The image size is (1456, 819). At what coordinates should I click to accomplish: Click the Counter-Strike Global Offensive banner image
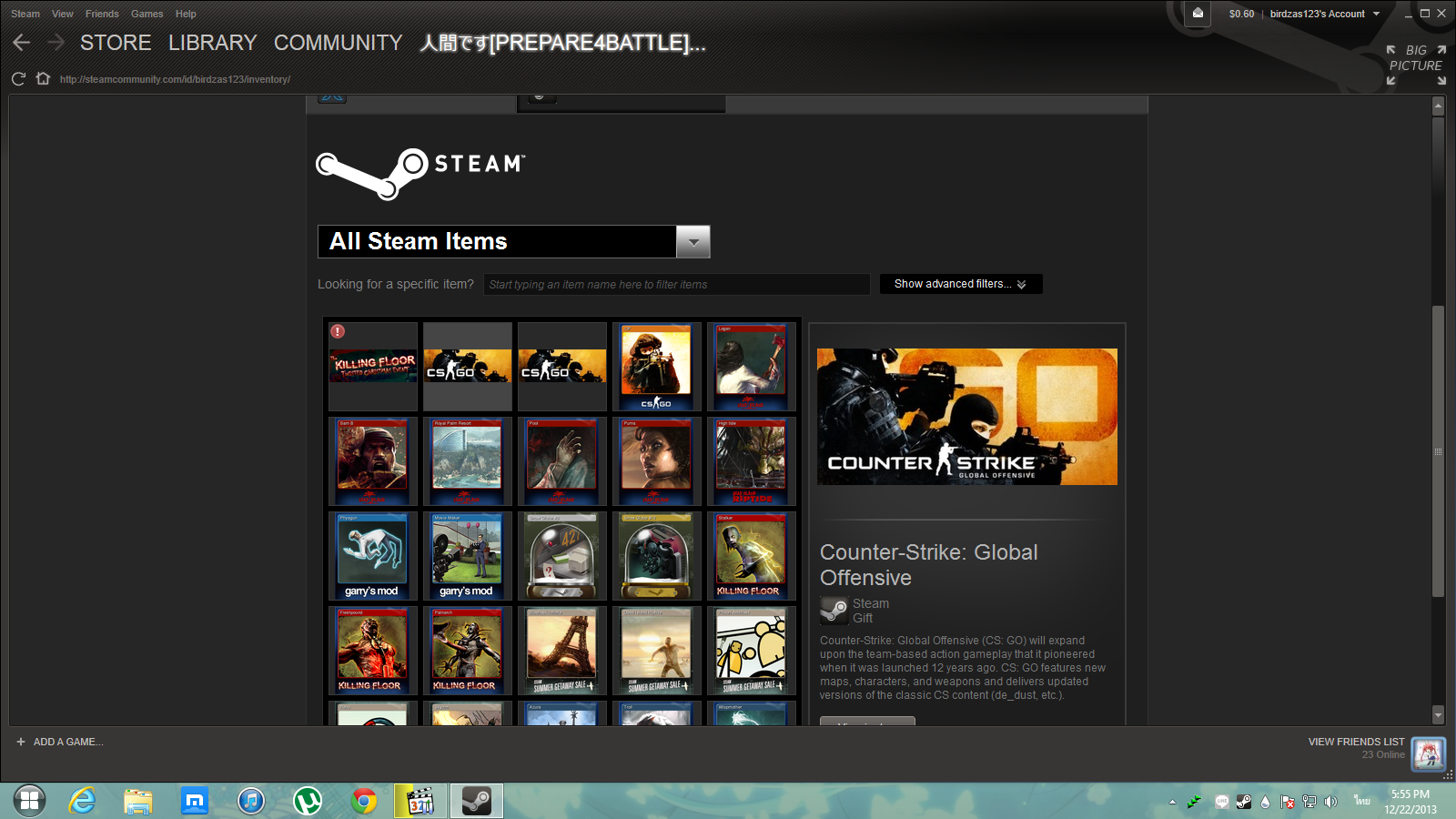coord(967,417)
